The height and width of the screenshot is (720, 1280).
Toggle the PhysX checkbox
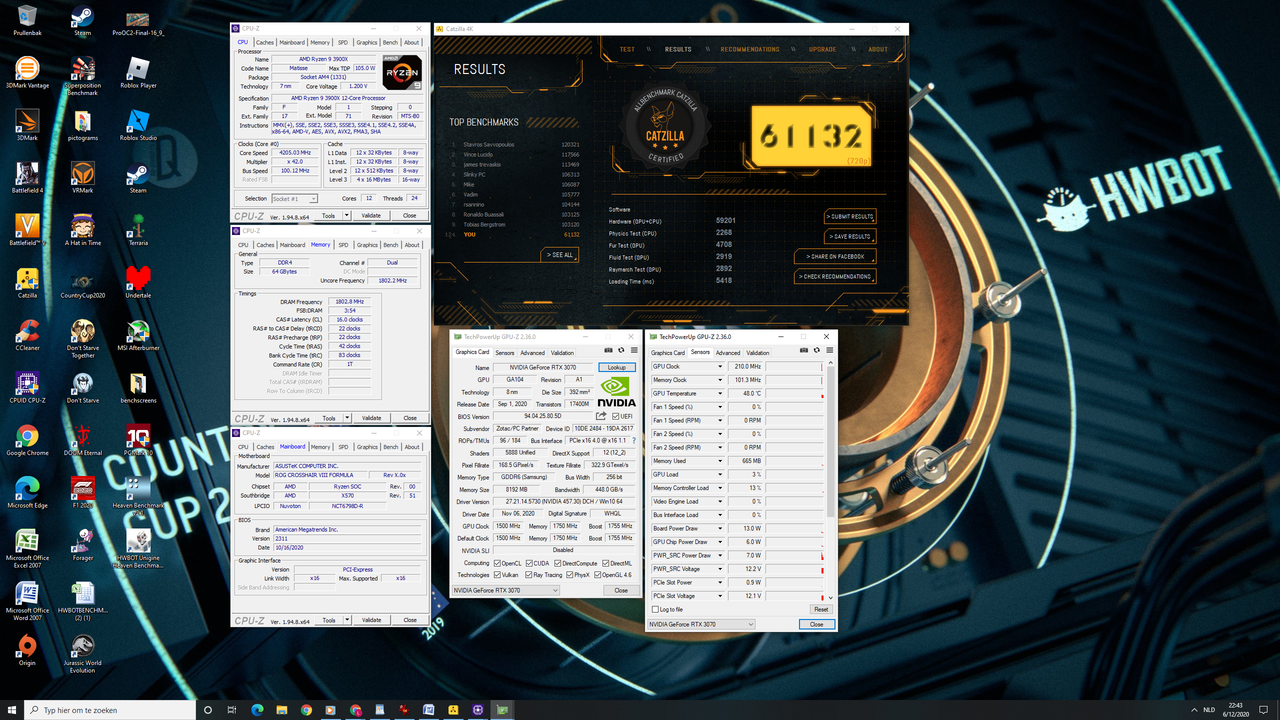click(570, 575)
